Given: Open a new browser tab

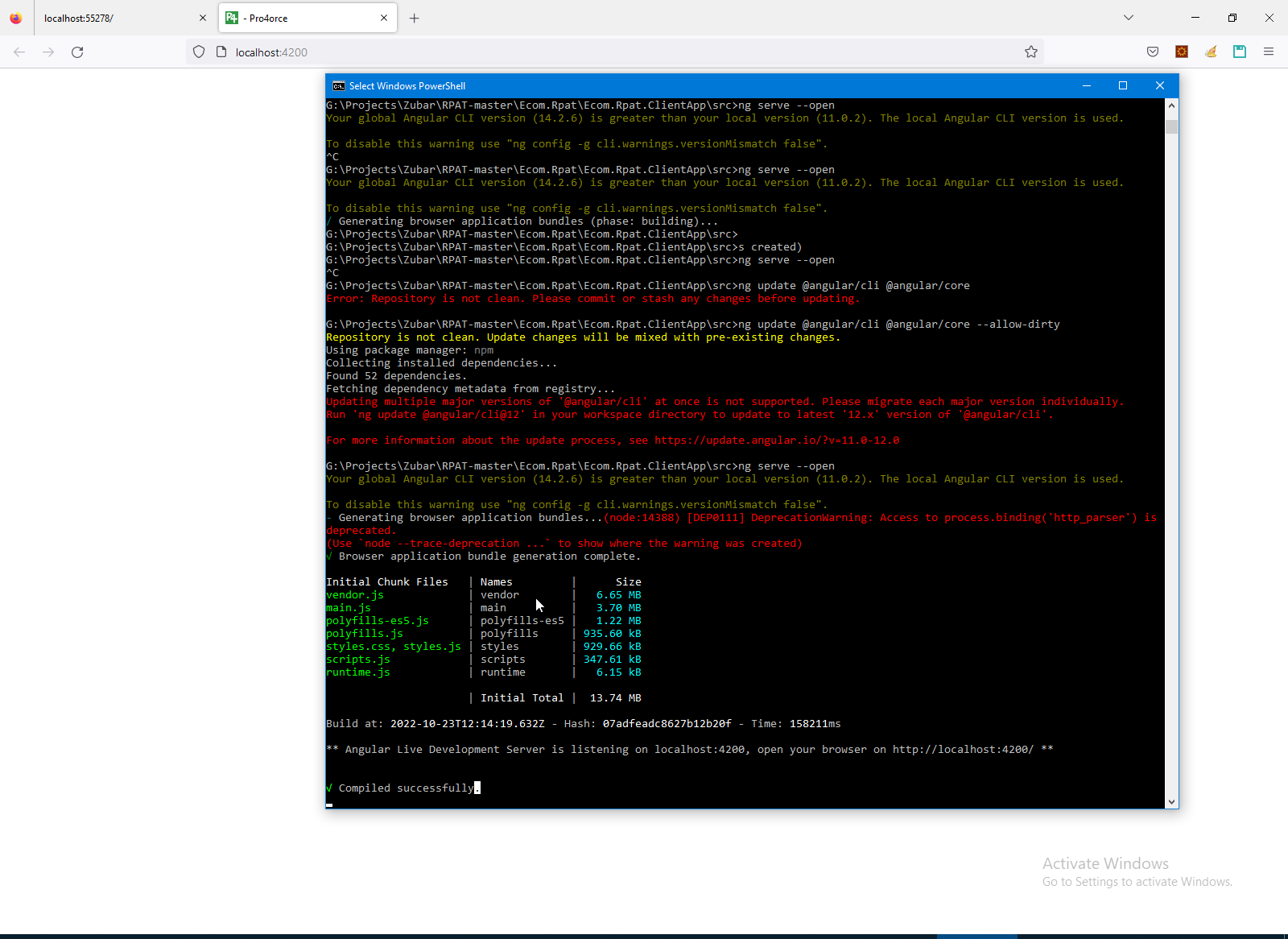Looking at the screenshot, I should pos(414,18).
